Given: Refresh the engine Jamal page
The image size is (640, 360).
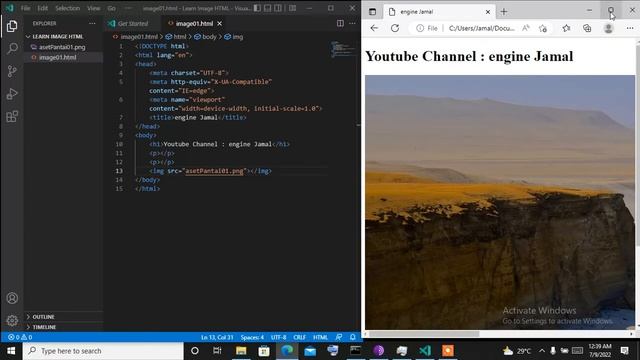Looking at the screenshot, I should (395, 28).
